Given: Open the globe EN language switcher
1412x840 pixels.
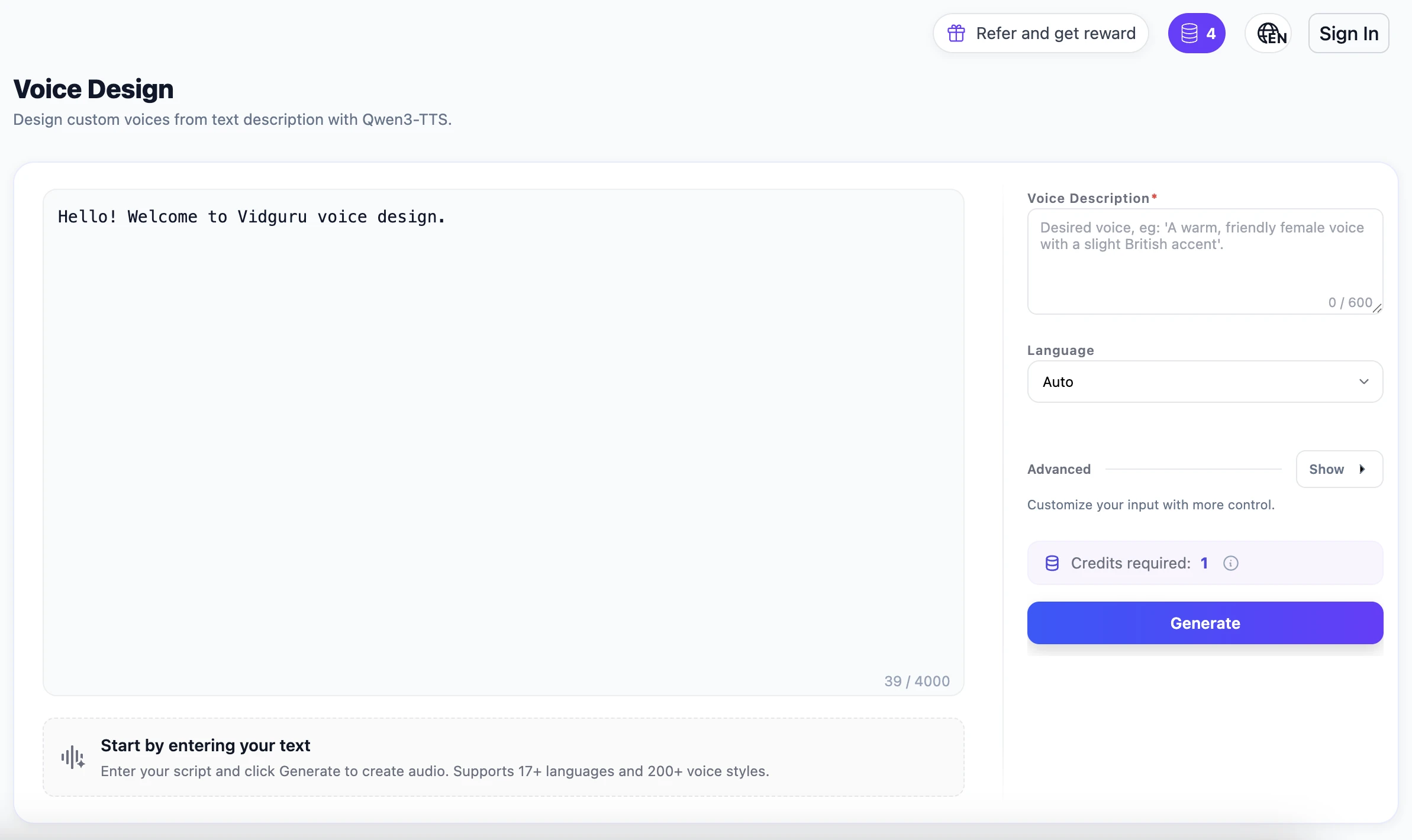Looking at the screenshot, I should (x=1269, y=33).
